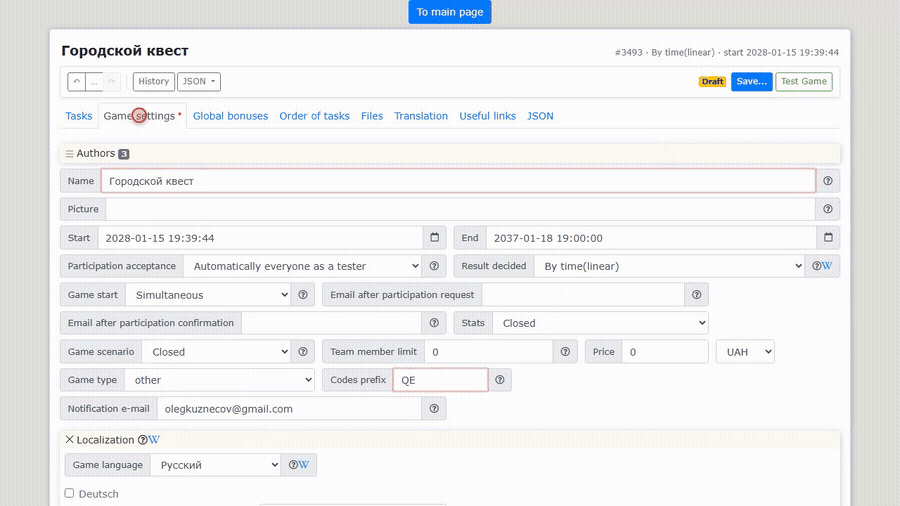The height and width of the screenshot is (506, 900).
Task: Expand the Authors section header
Action: tap(450, 154)
